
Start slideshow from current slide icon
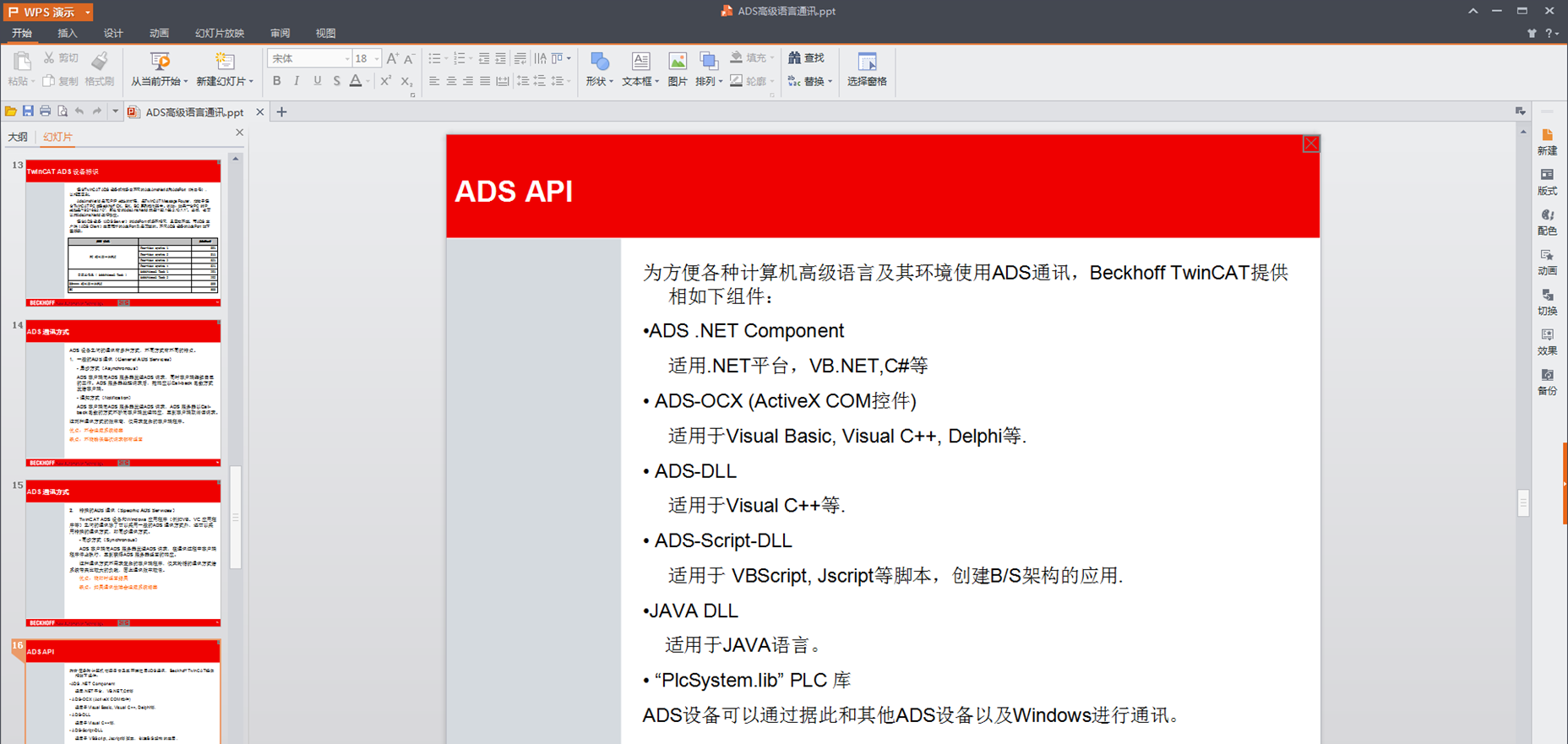[x=160, y=61]
